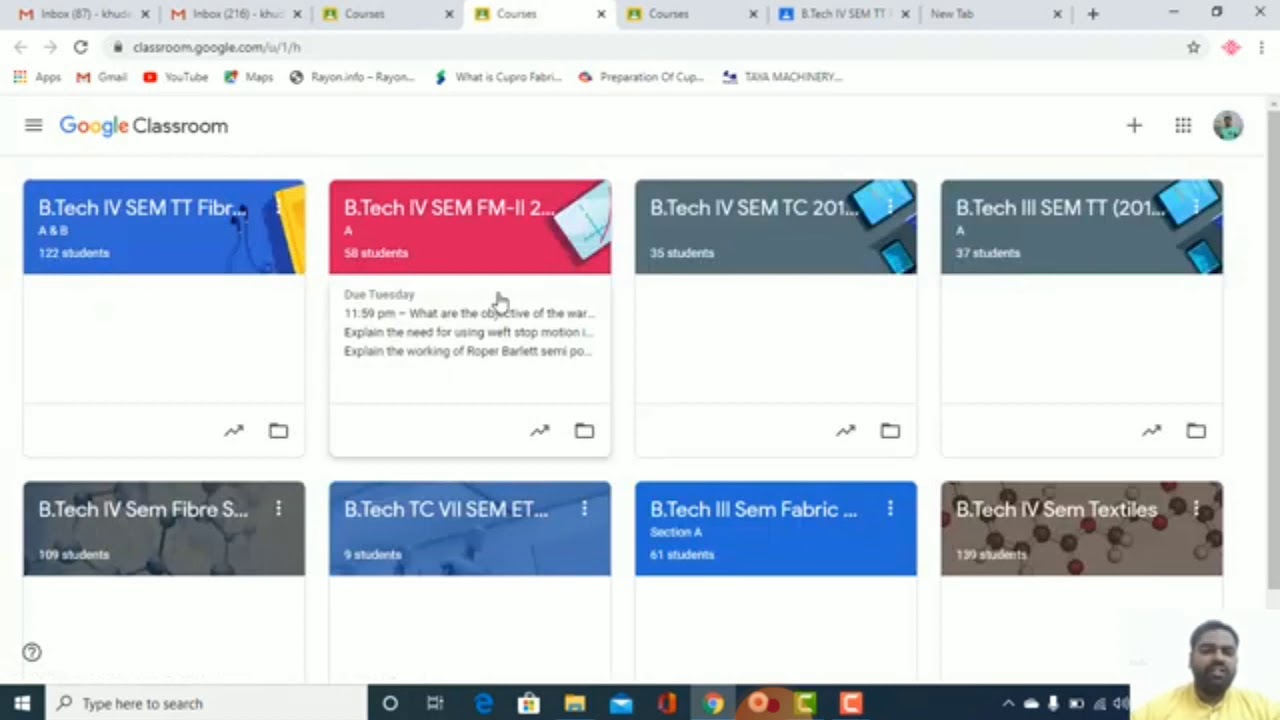This screenshot has width=1280, height=720.
Task: Open the 'What are the objective of the war' assignment
Action: pos(469,313)
